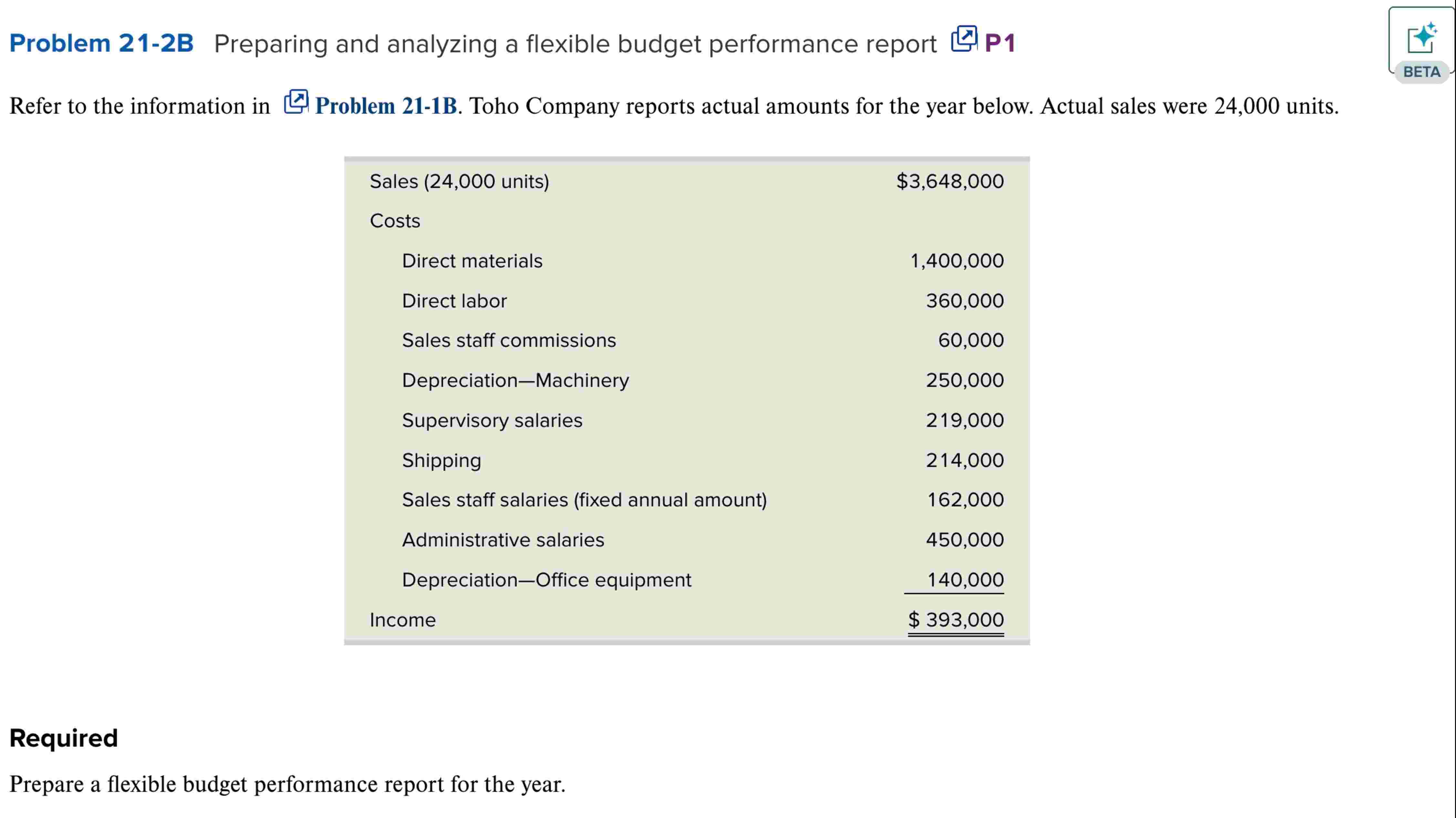The height and width of the screenshot is (818, 1456).
Task: Click the Required section heading
Action: tap(64, 738)
